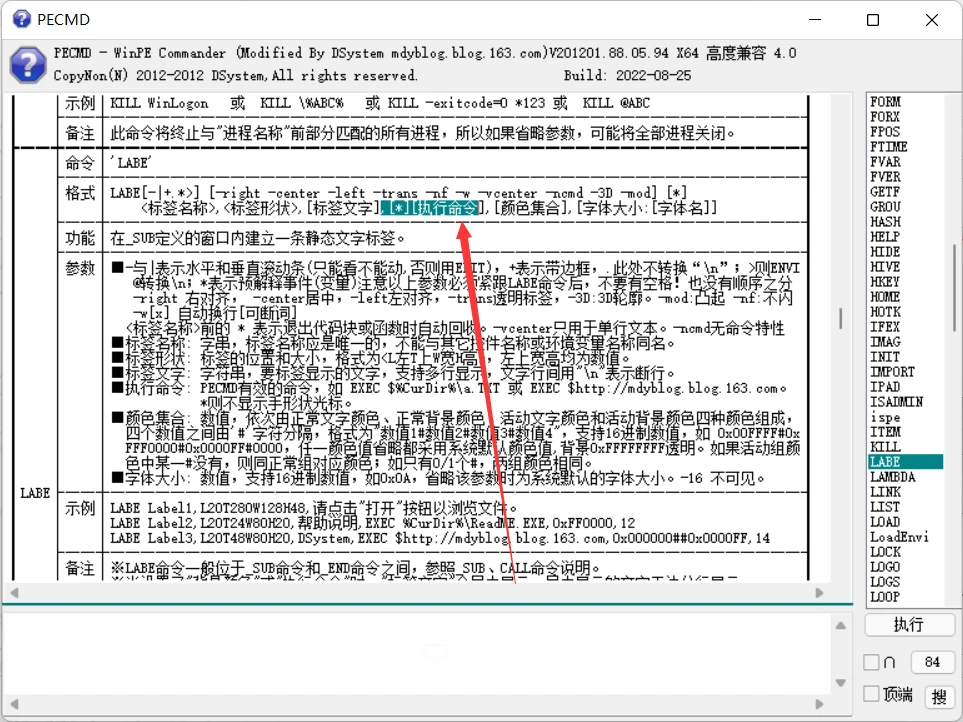The width and height of the screenshot is (963, 722).
Task: Click the command list vertical scrollbar thumb
Action: (x=954, y=287)
